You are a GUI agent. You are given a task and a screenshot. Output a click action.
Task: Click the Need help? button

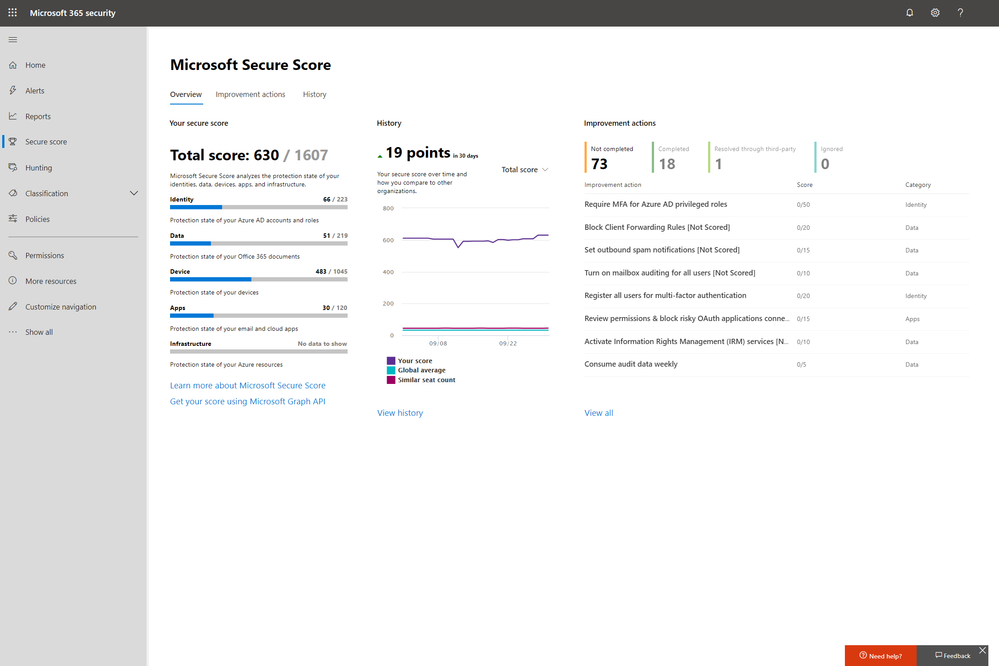pos(880,655)
